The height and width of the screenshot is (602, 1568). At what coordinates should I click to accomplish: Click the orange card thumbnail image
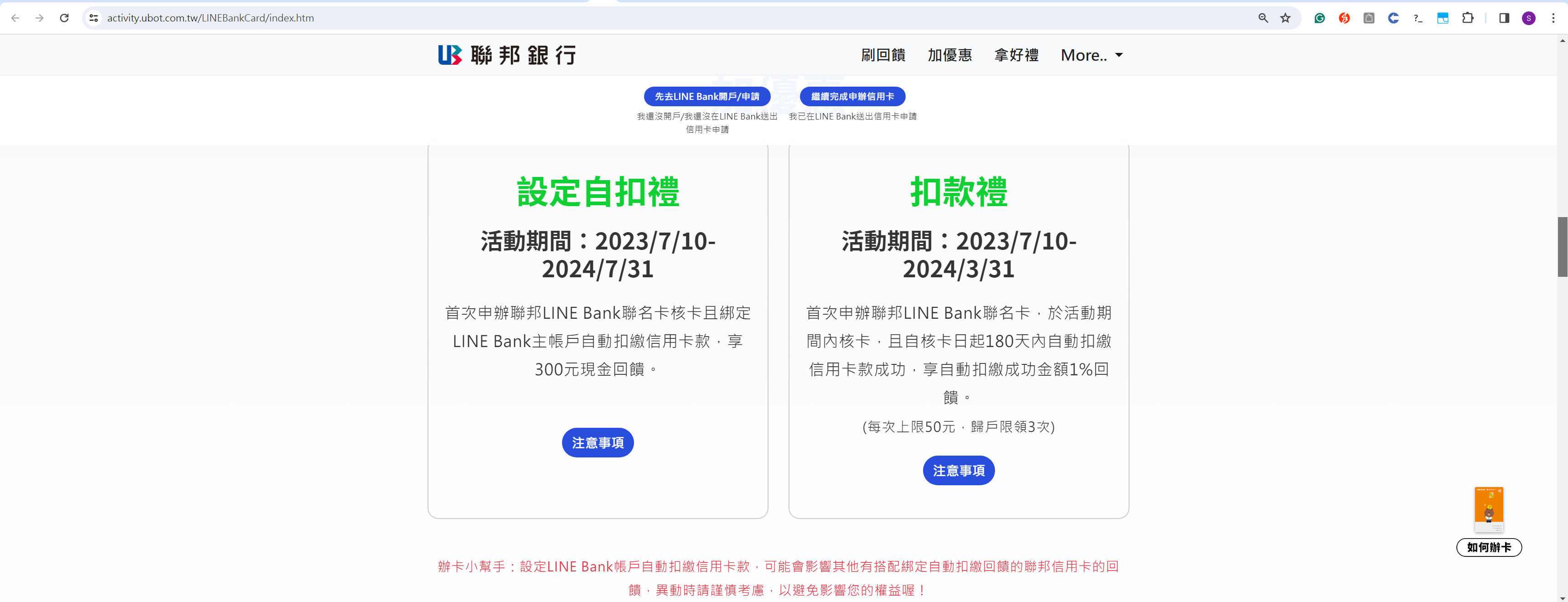click(1488, 509)
